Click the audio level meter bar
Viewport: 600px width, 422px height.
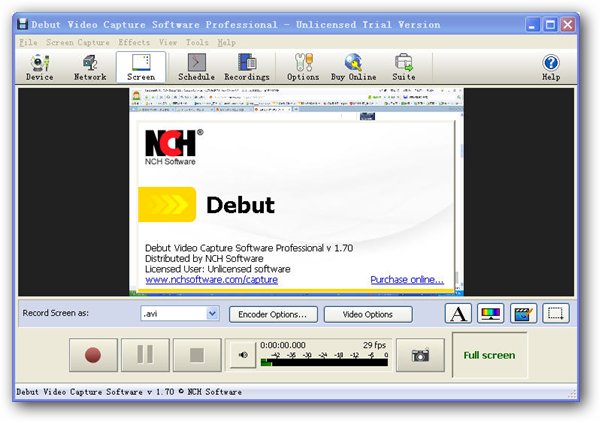[x=324, y=362]
